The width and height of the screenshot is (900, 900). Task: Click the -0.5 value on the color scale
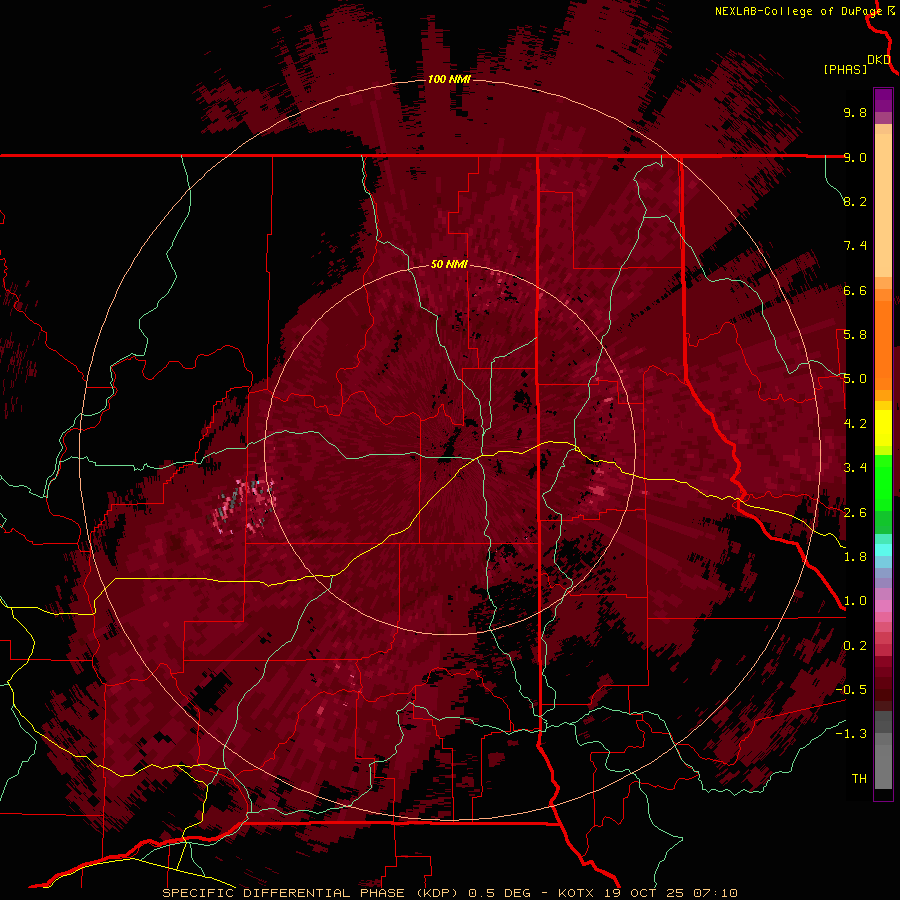(x=851, y=690)
